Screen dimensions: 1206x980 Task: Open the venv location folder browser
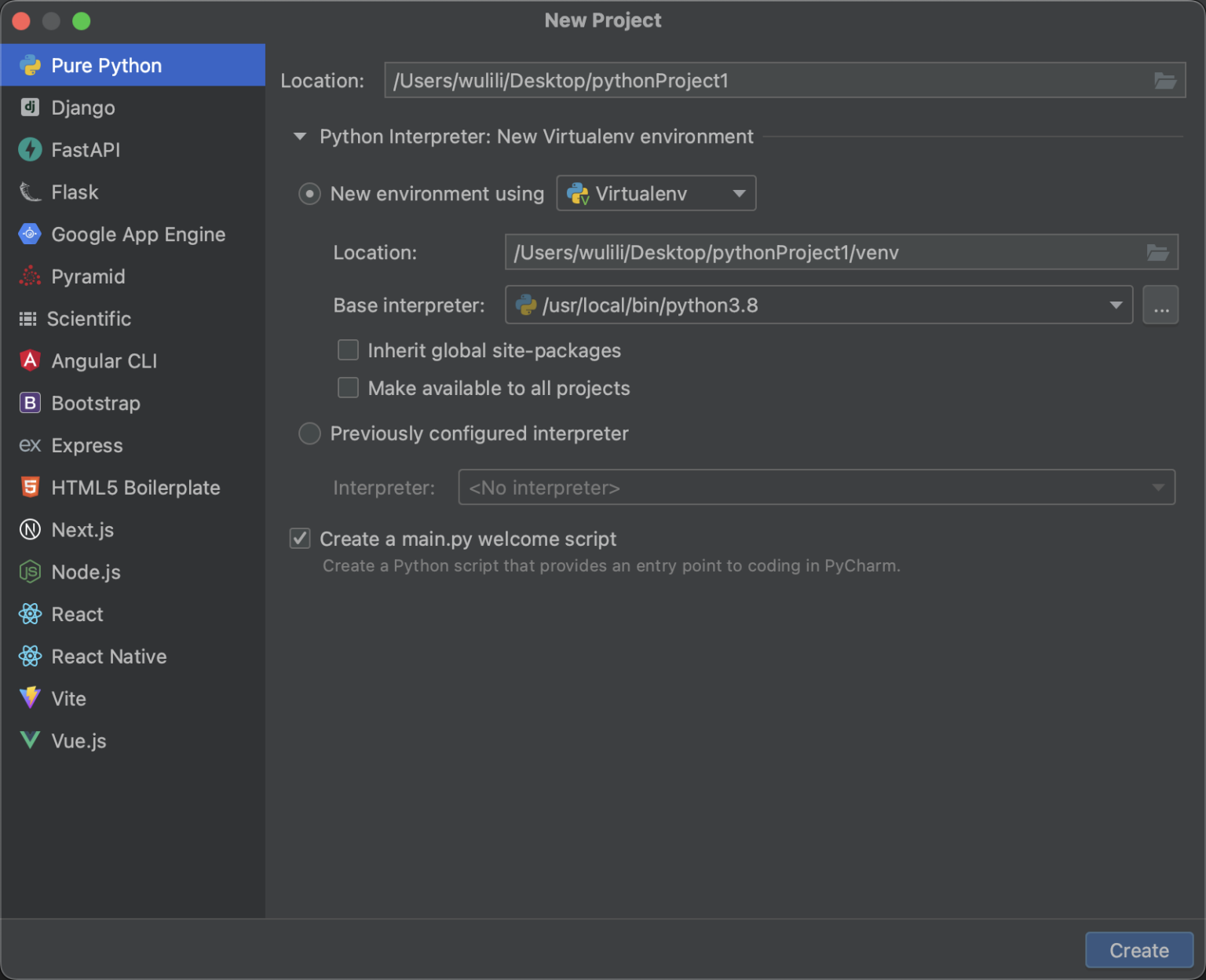point(1157,252)
